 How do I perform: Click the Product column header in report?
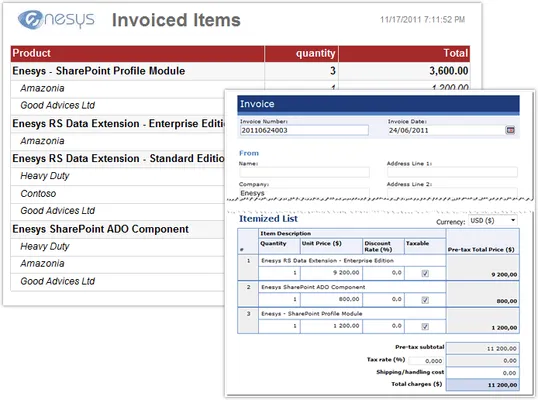(137, 54)
